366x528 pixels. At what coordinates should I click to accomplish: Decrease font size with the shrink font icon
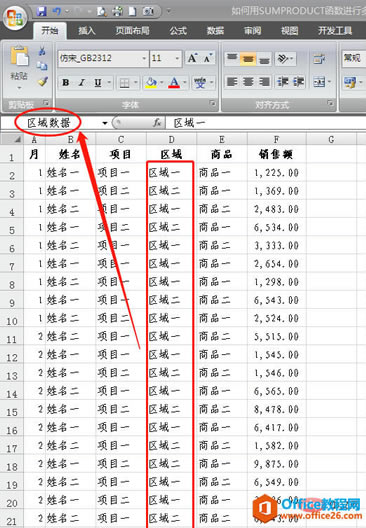(208, 58)
